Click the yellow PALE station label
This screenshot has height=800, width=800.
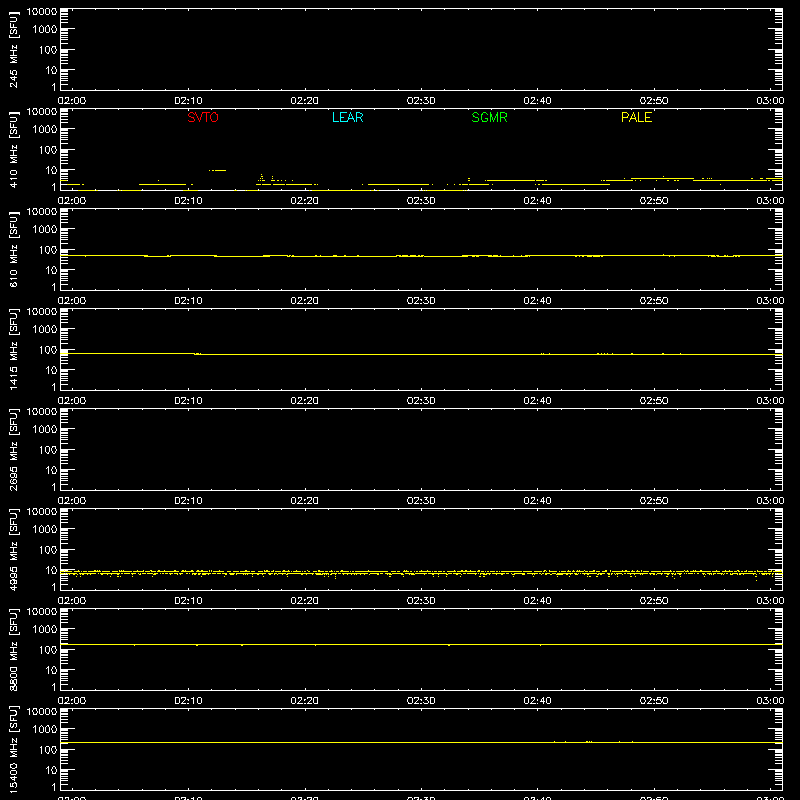[x=636, y=117]
